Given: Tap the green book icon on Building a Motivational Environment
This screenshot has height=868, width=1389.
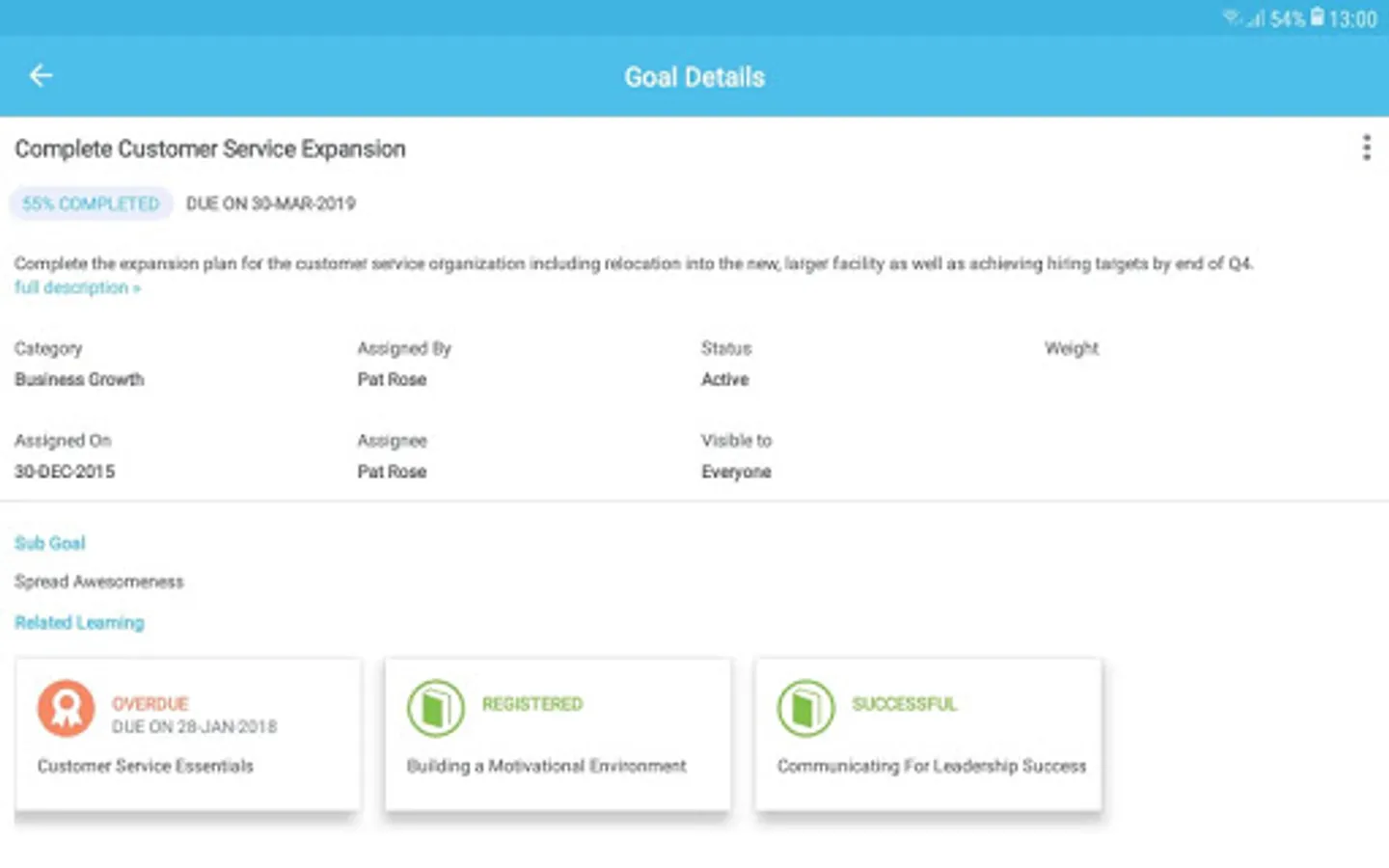Looking at the screenshot, I should (x=436, y=708).
